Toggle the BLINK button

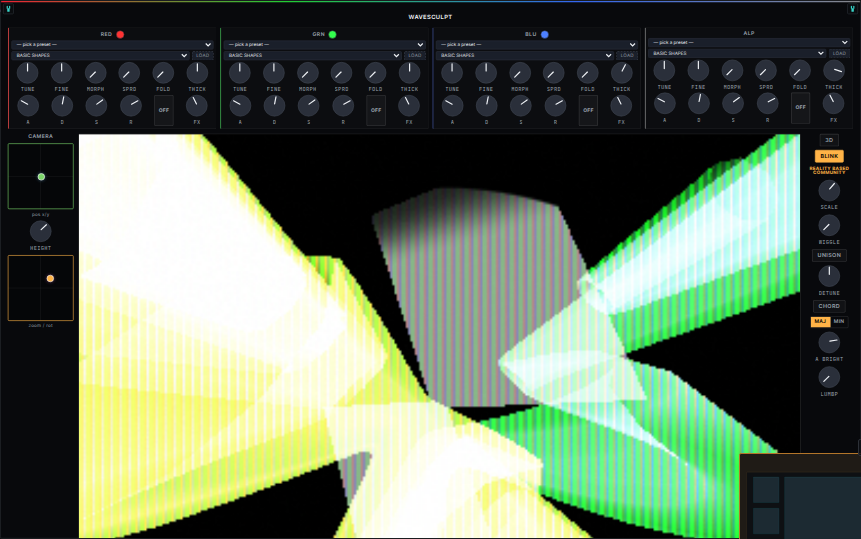[829, 156]
